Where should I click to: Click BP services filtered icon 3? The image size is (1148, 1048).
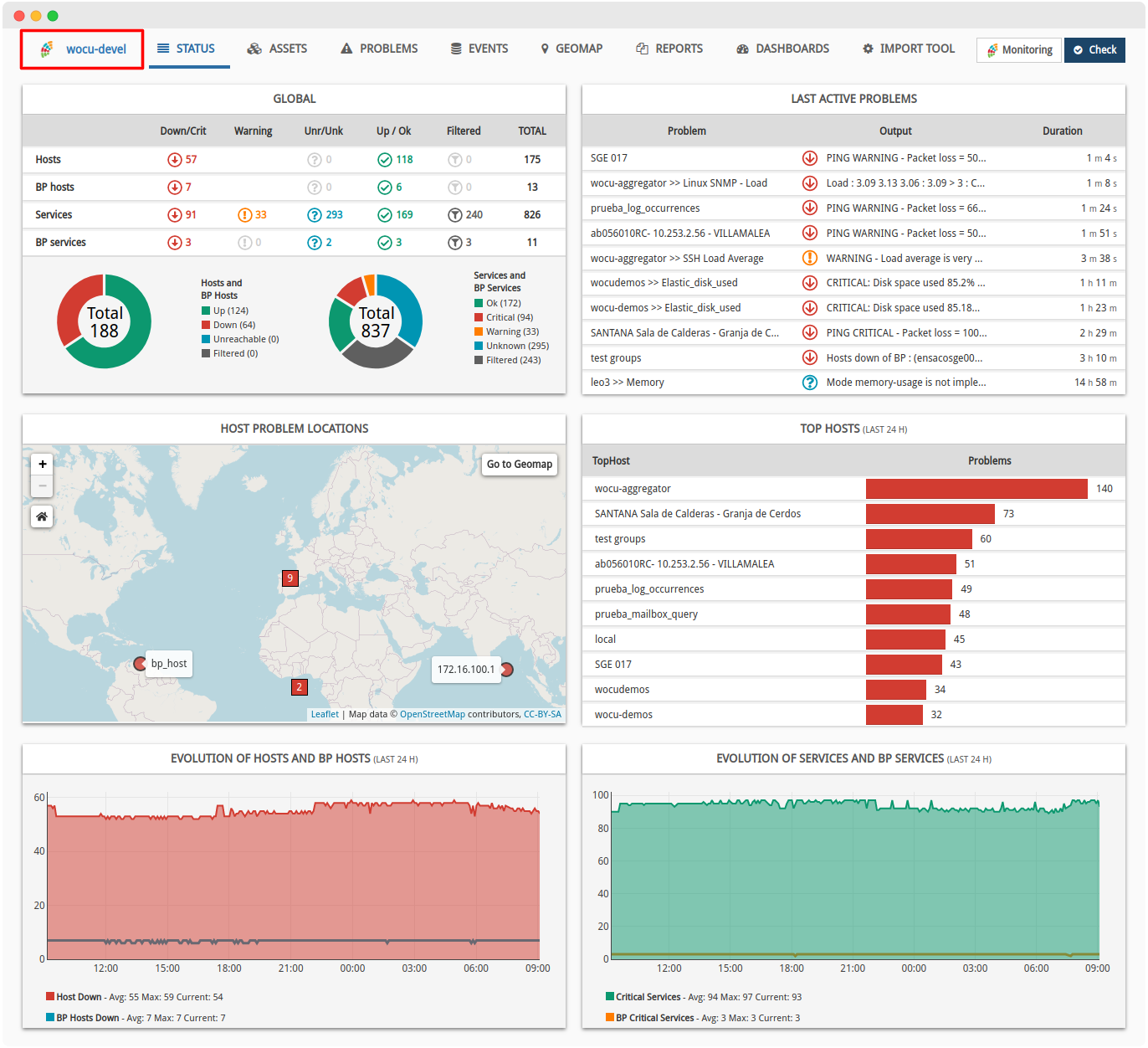click(x=455, y=242)
